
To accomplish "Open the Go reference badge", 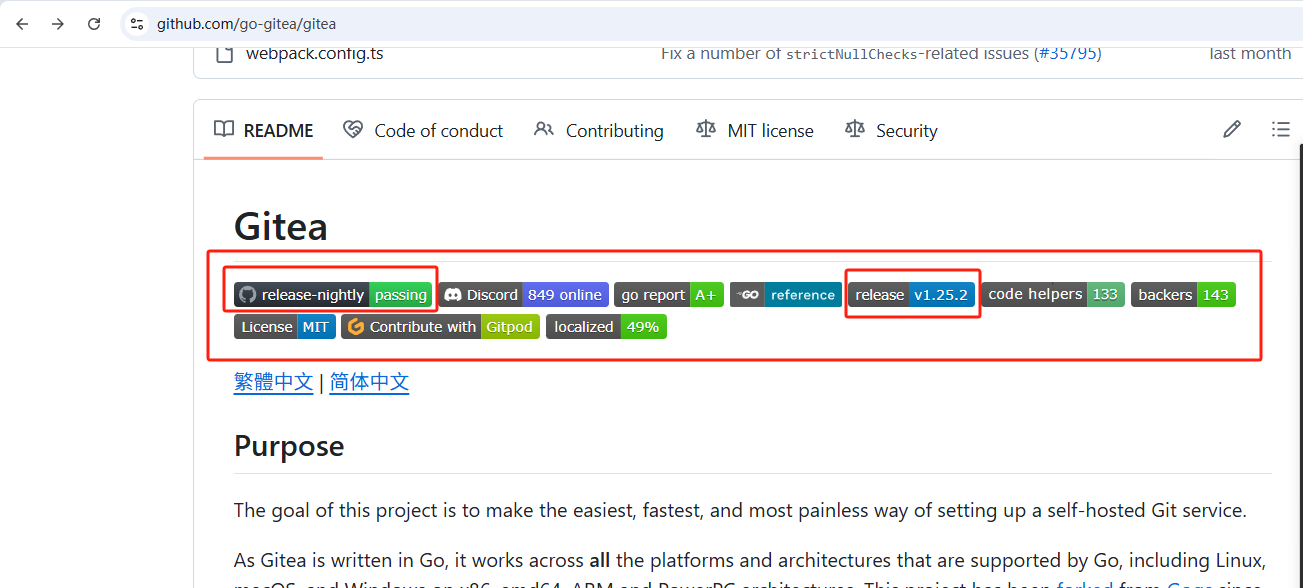I will pyautogui.click(x=785, y=295).
